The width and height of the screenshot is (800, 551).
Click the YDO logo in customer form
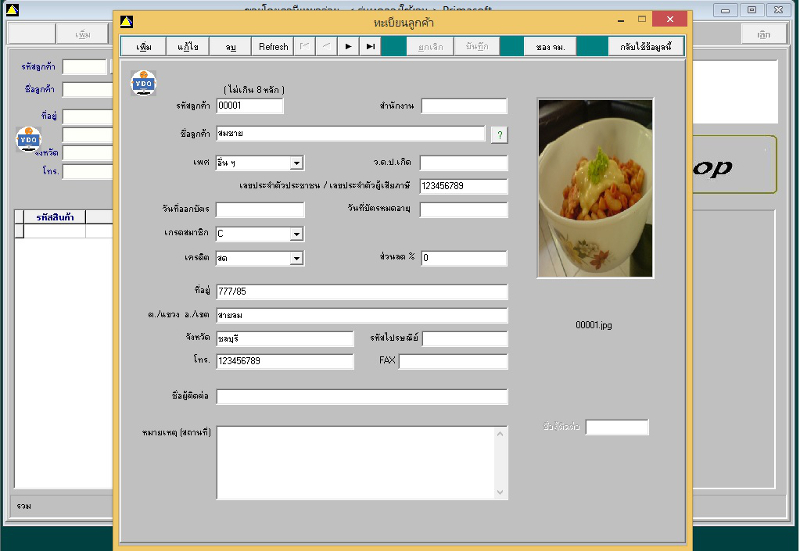pos(143,83)
